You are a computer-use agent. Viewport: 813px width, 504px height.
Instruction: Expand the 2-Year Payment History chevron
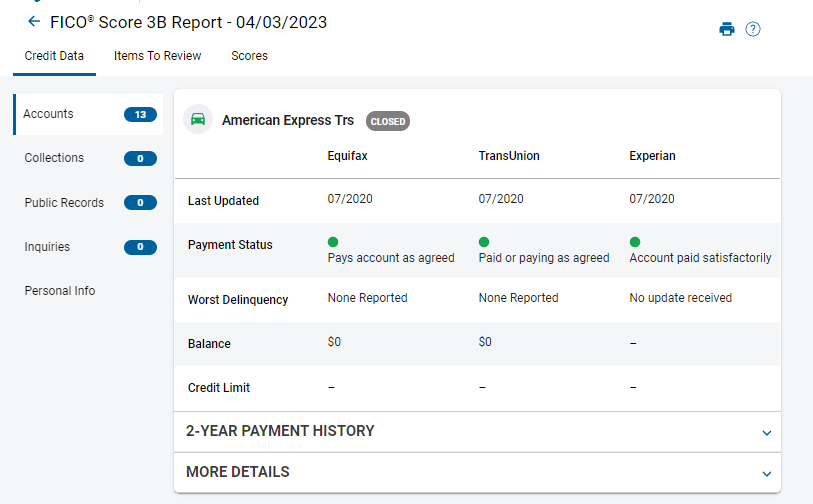pos(767,432)
